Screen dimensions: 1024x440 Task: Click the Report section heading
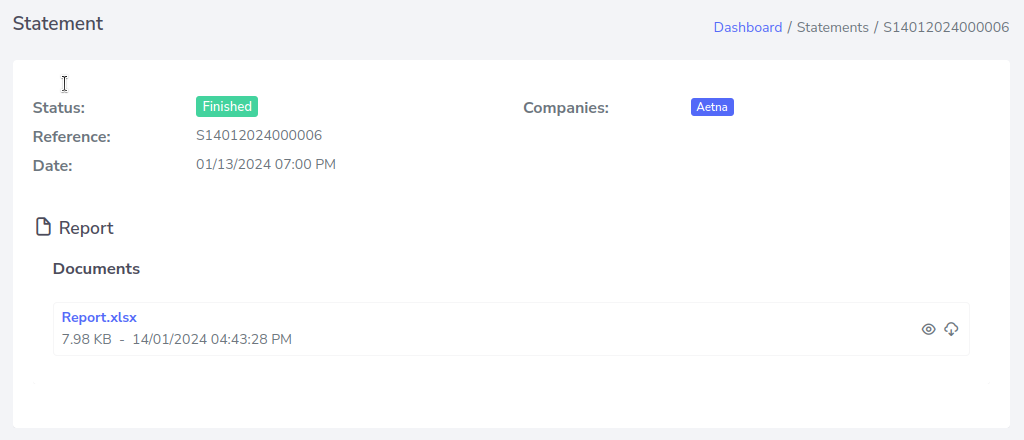tap(86, 228)
